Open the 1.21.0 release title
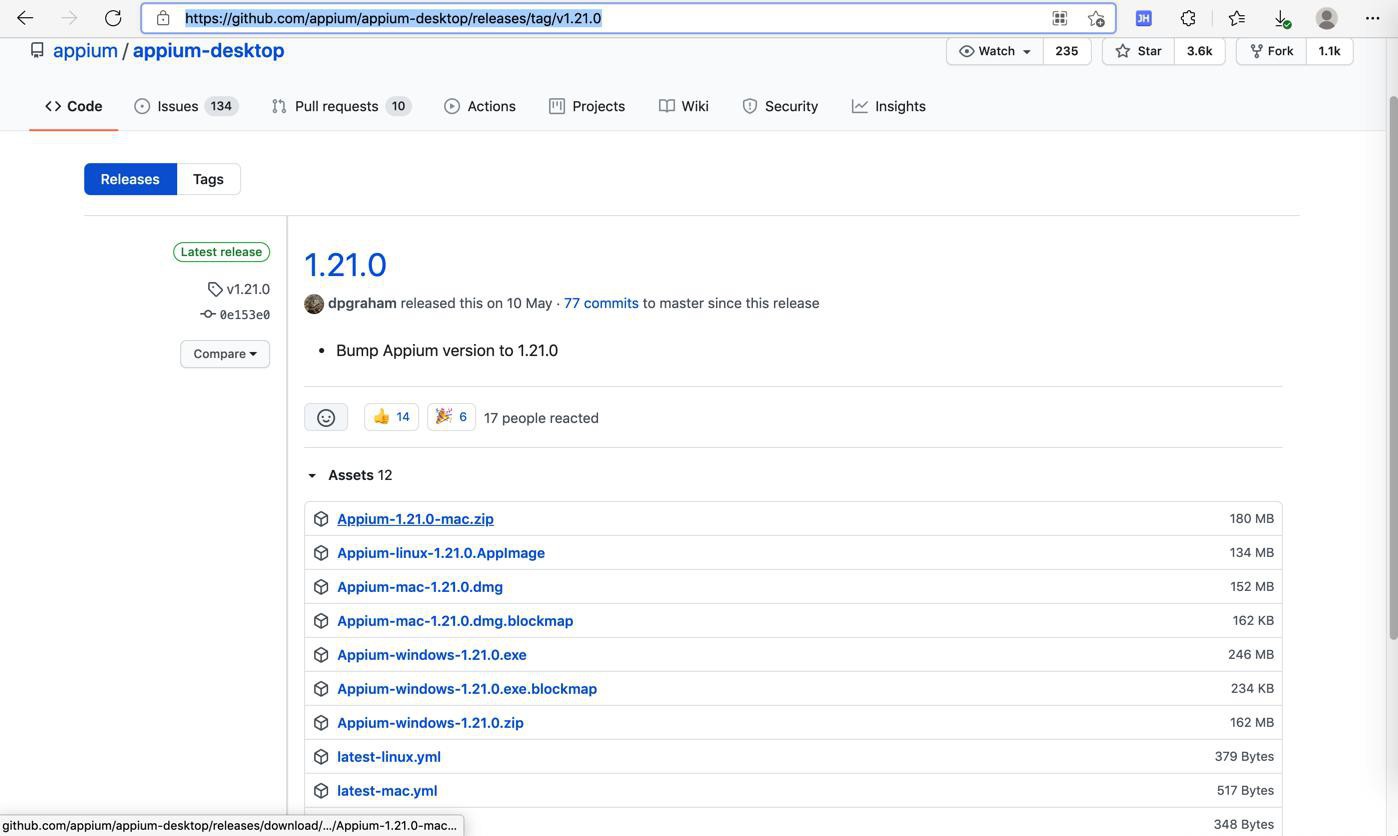 coord(345,265)
